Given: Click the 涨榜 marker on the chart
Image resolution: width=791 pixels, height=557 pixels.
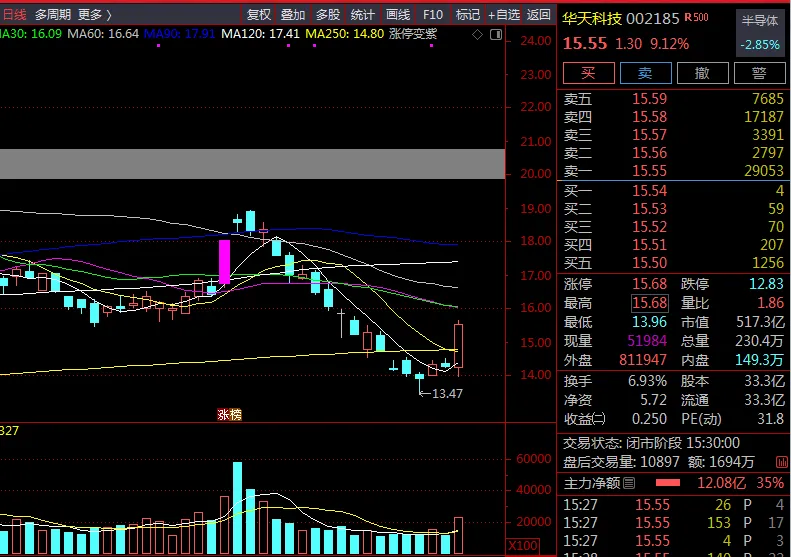Looking at the screenshot, I should click(x=230, y=415).
